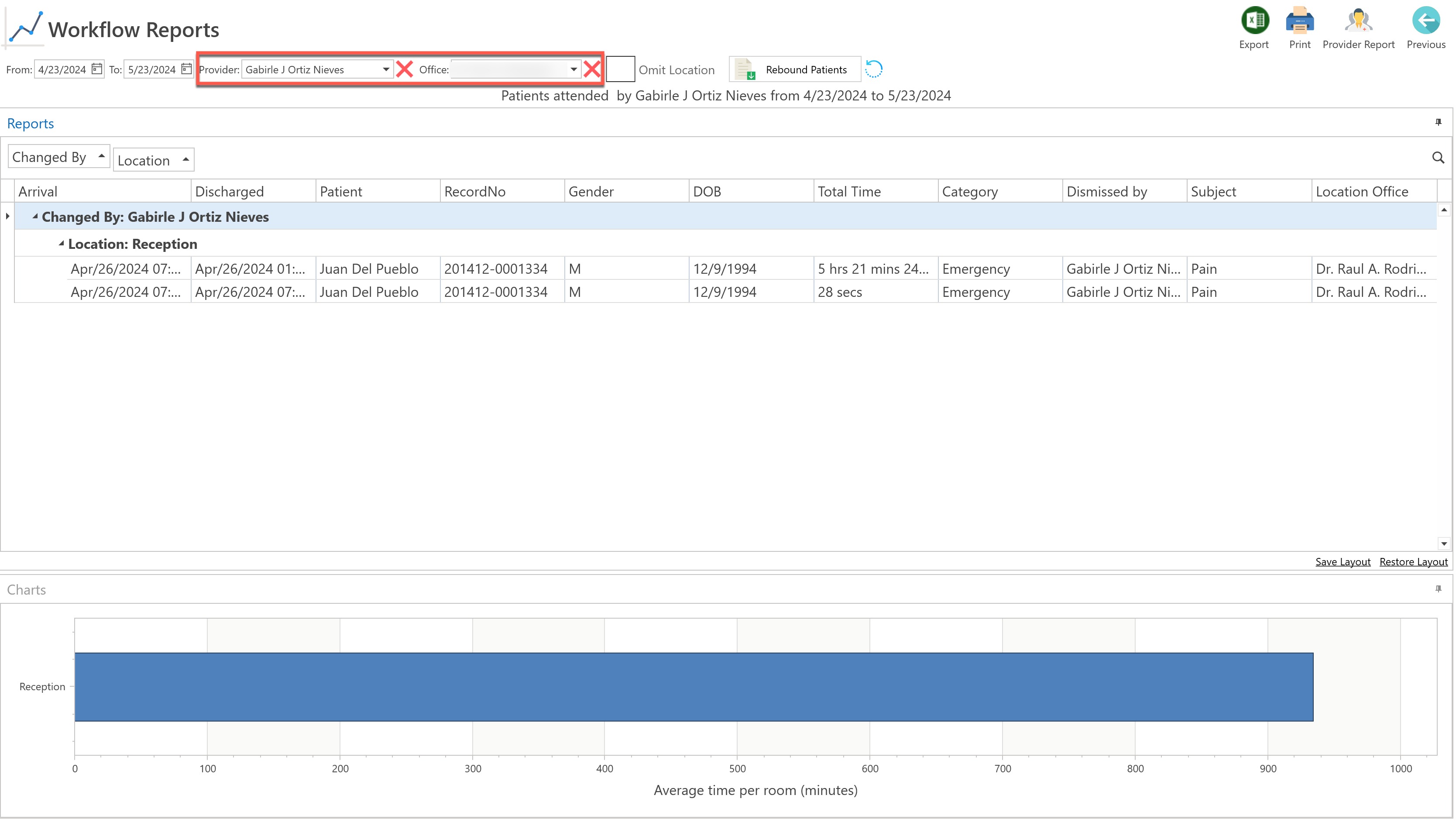Image resolution: width=1456 pixels, height=826 pixels.
Task: Open the search magnifier in Reports grid
Action: click(x=1438, y=158)
